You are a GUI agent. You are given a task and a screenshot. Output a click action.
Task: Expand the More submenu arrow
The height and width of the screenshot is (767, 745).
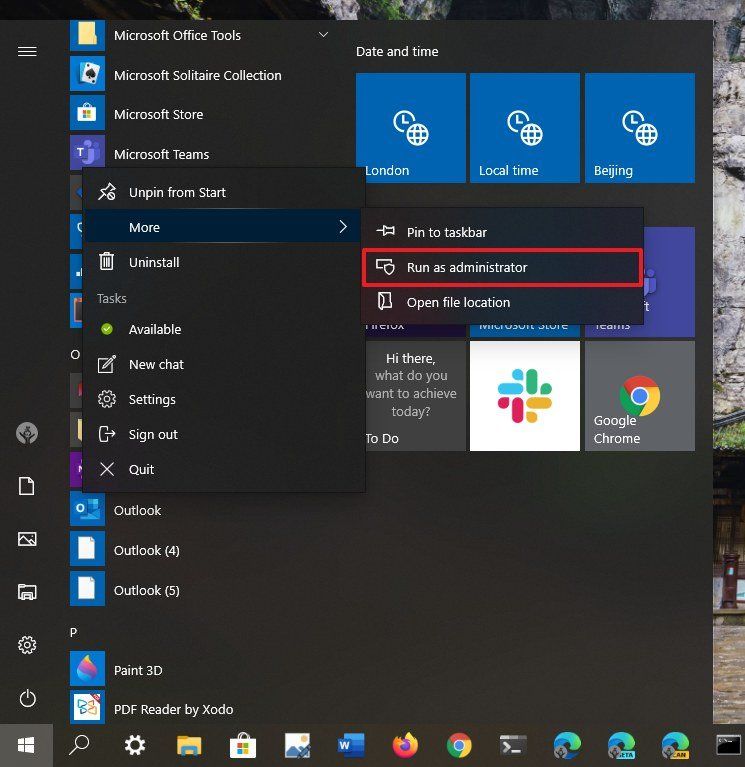click(x=343, y=227)
